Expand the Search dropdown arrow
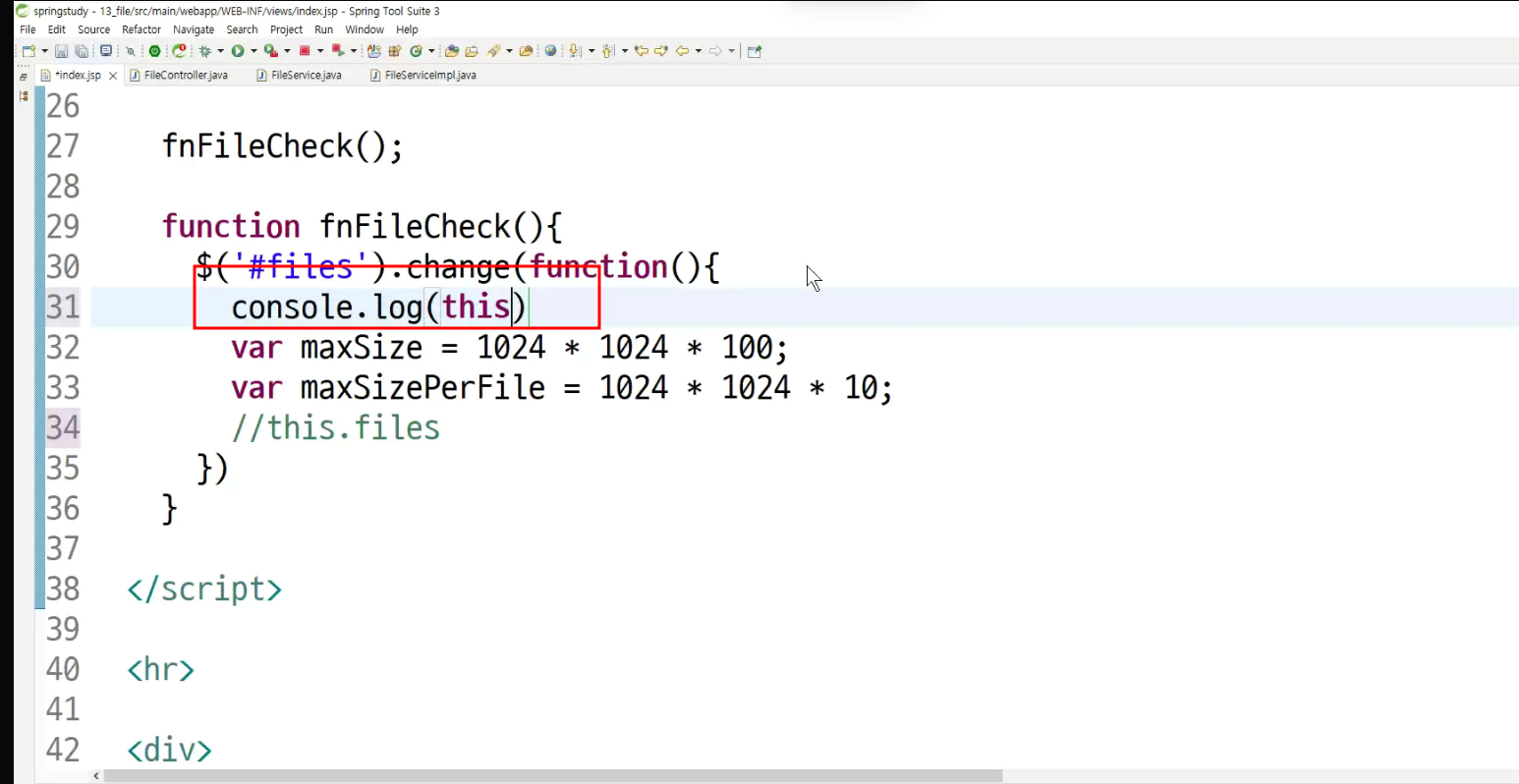This screenshot has height=784, width=1519. (509, 51)
